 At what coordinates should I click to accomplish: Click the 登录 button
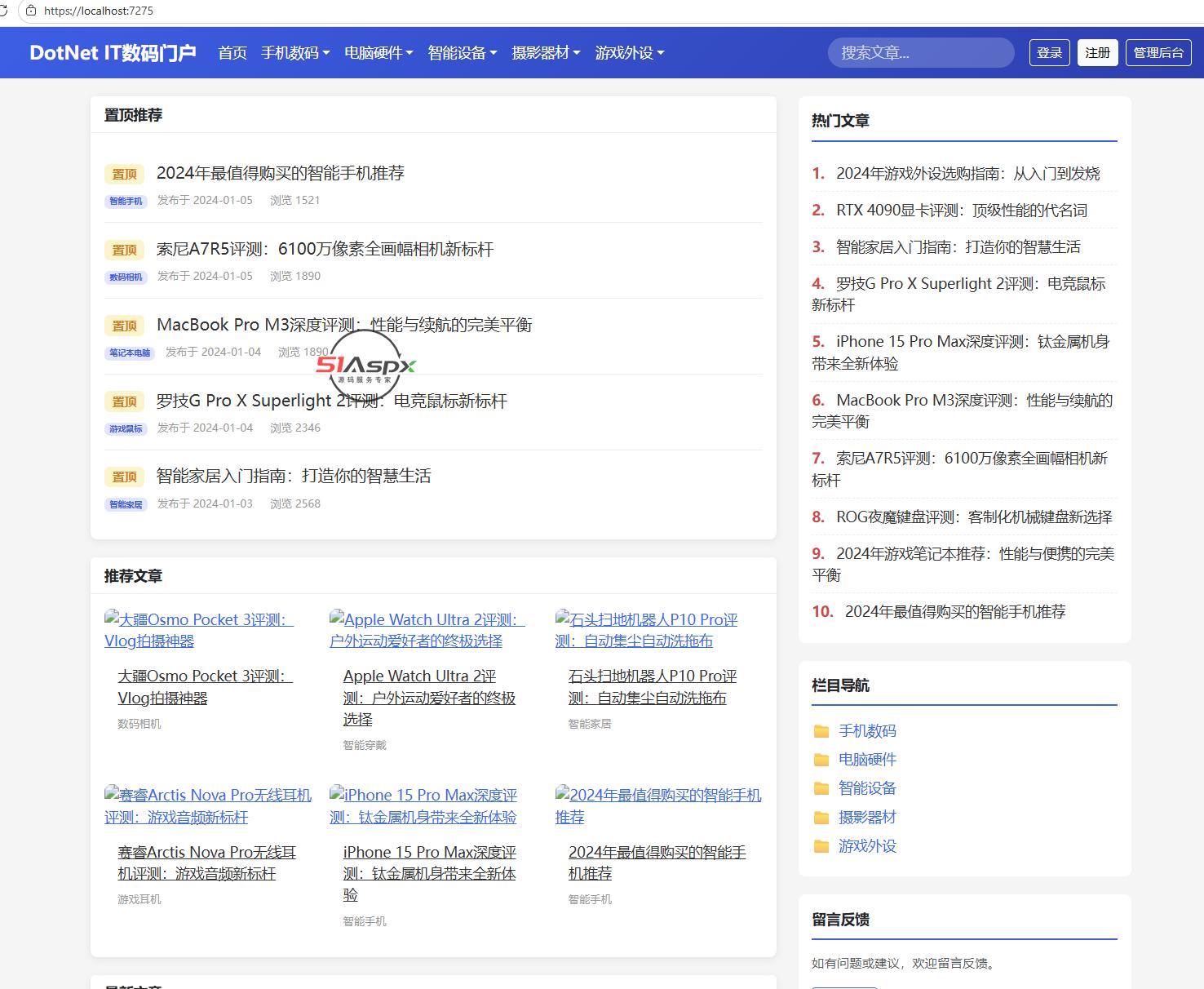[x=1049, y=52]
